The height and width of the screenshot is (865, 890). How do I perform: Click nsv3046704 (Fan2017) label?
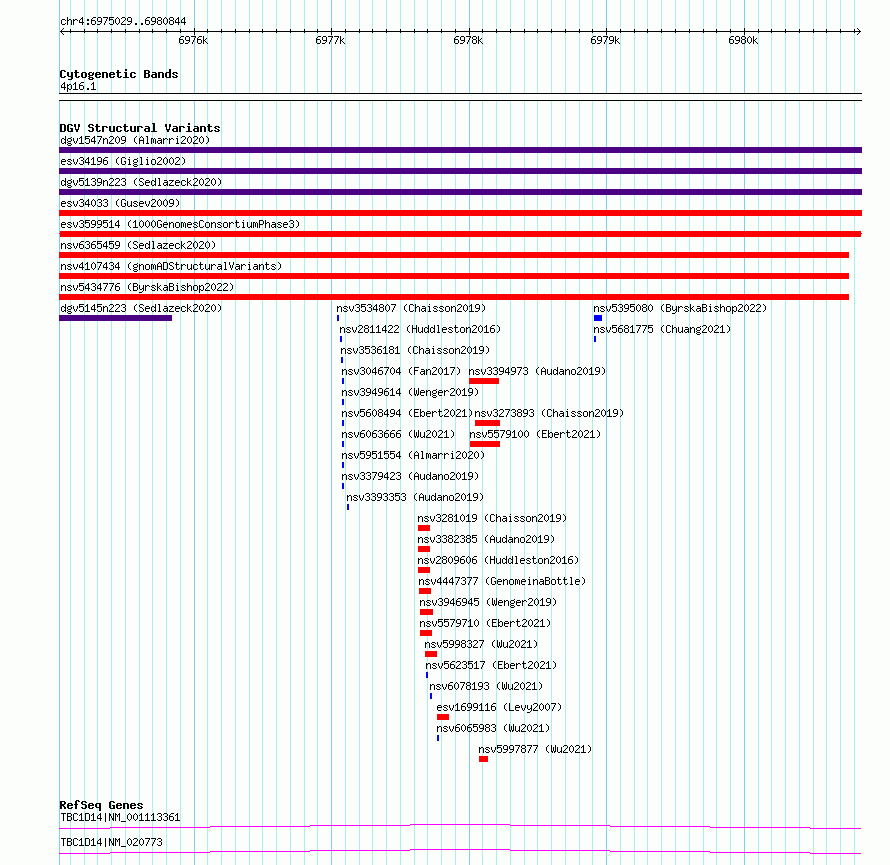coord(401,371)
